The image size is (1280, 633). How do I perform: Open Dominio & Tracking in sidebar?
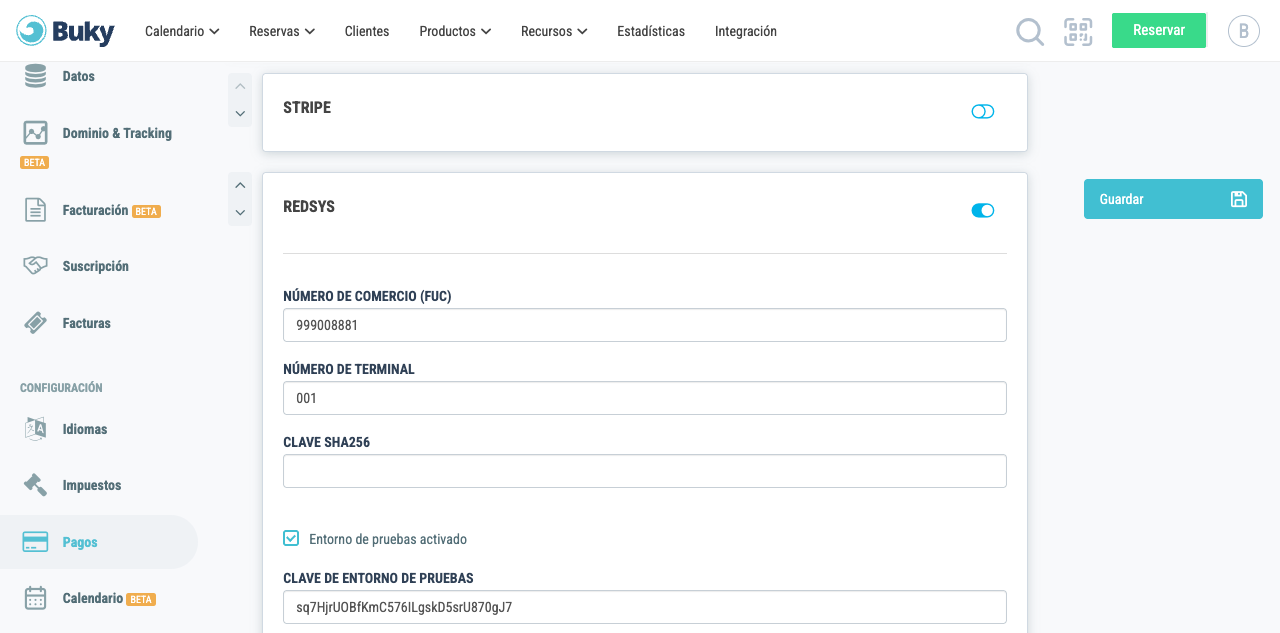coord(117,133)
